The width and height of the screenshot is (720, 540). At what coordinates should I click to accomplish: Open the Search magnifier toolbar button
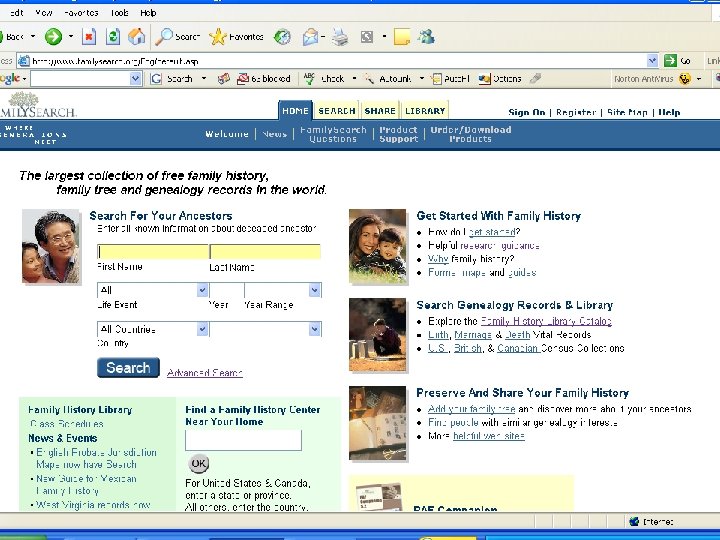177,37
